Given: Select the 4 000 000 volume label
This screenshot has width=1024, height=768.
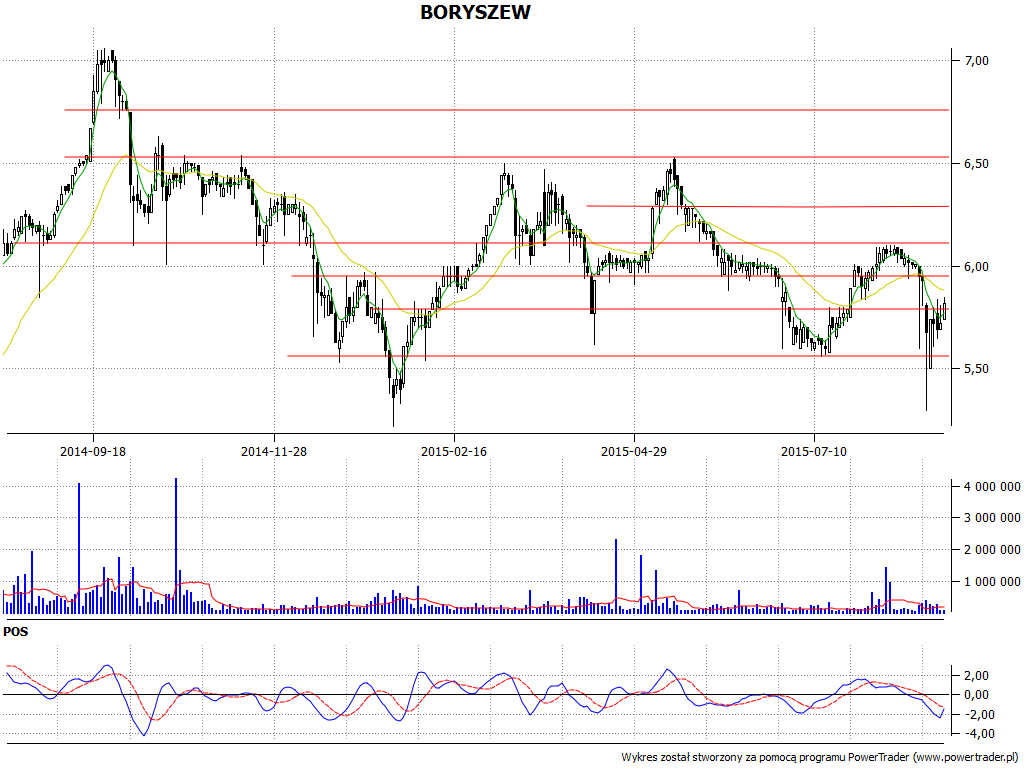Looking at the screenshot, I should [991, 487].
